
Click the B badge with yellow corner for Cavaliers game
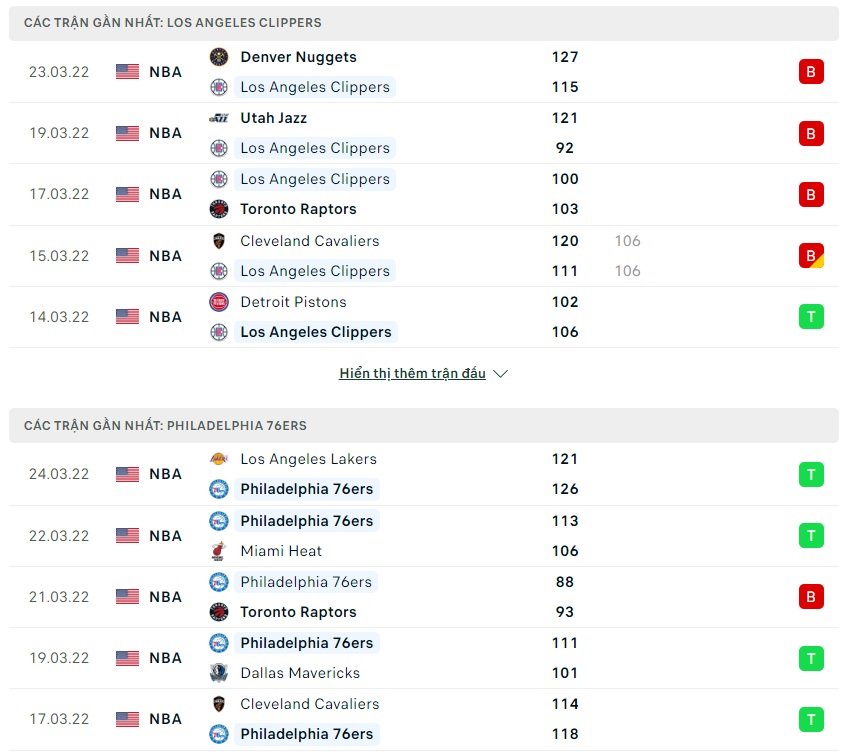(811, 256)
